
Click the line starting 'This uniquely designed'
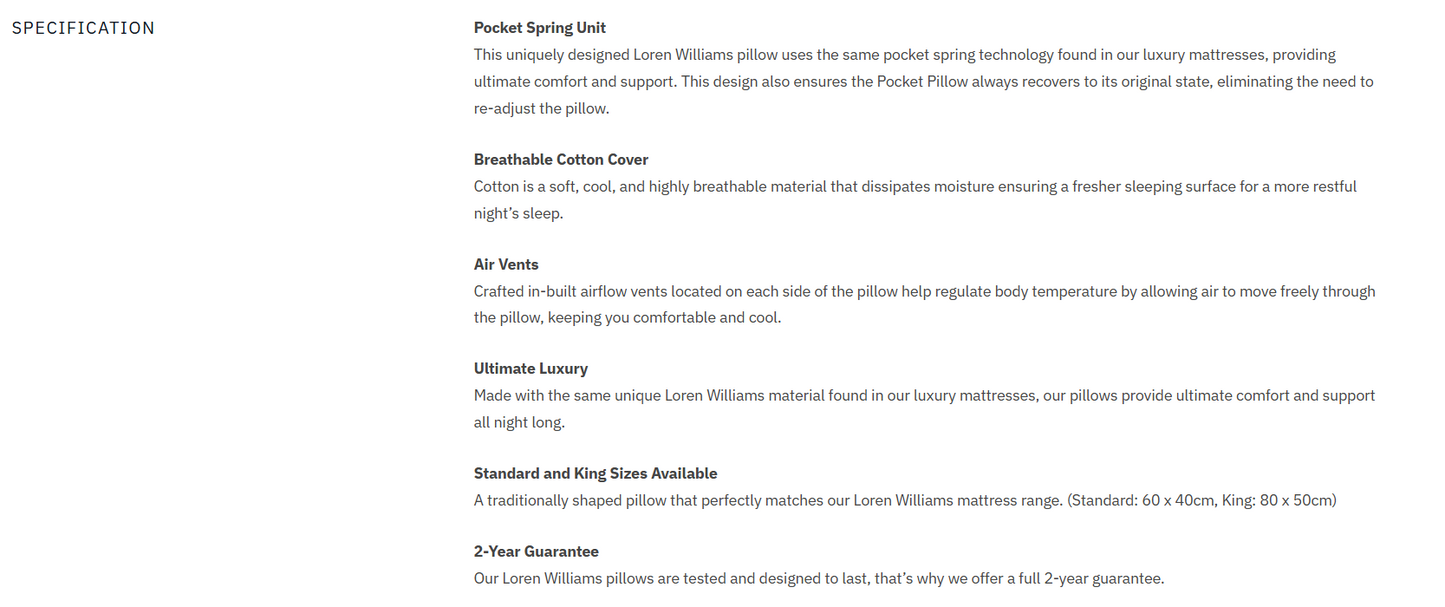coord(904,55)
